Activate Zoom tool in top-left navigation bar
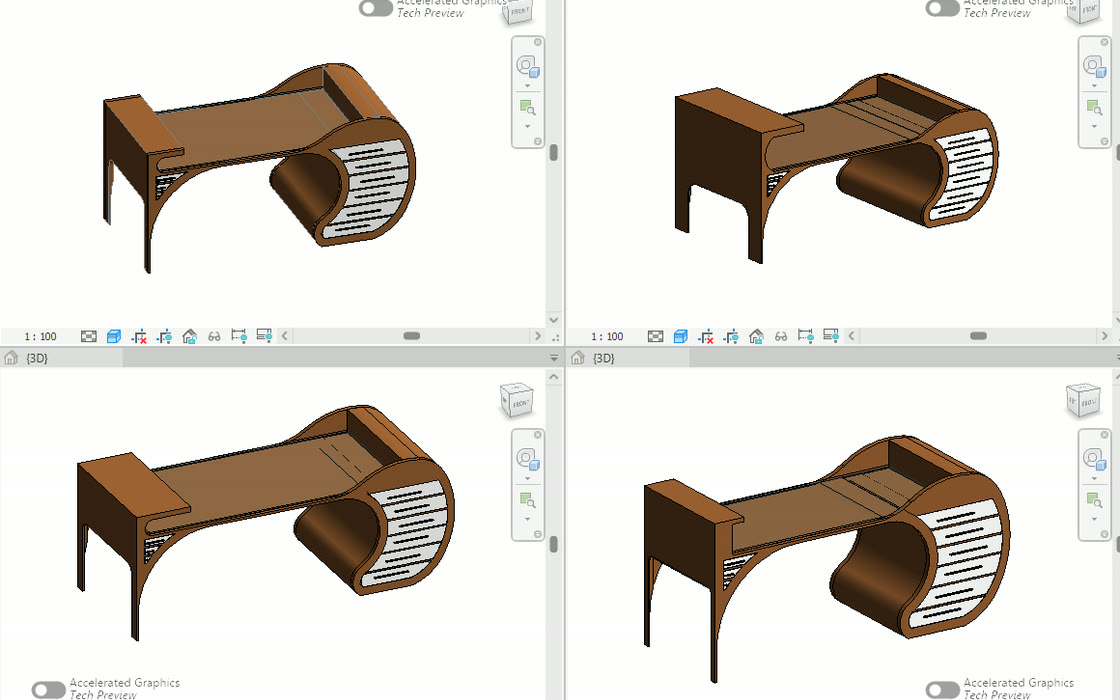Image resolution: width=1120 pixels, height=700 pixels. click(x=528, y=108)
